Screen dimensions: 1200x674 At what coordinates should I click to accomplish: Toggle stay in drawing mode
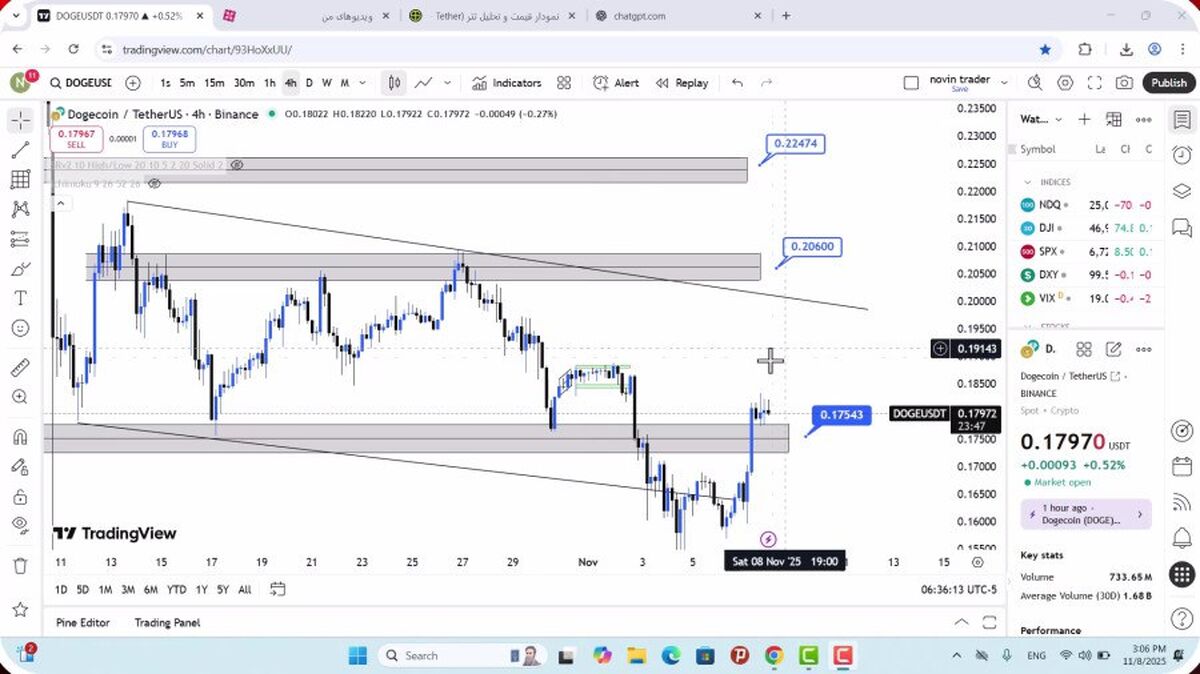[20, 466]
